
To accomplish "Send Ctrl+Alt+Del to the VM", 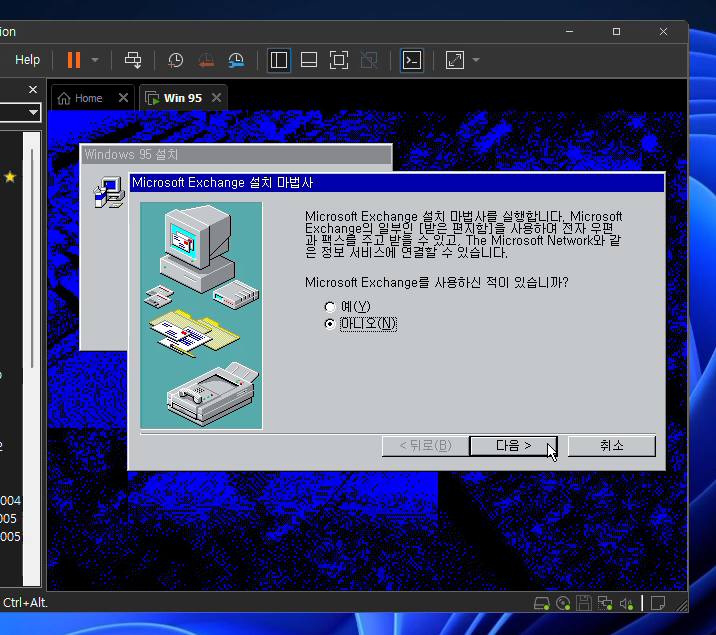I will coord(133,60).
